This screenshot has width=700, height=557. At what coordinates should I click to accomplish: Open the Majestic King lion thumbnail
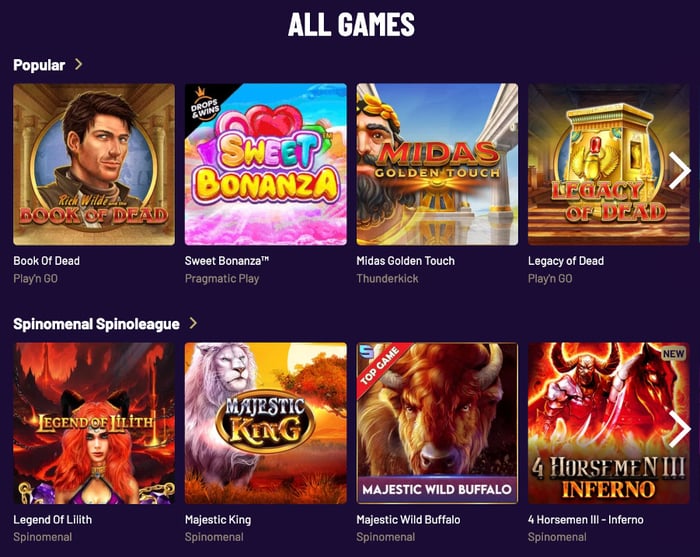pos(266,423)
